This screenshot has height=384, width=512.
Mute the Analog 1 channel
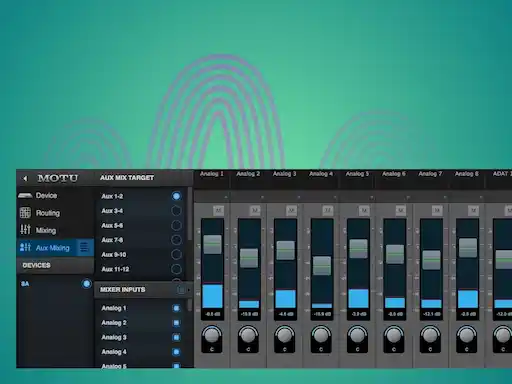pyautogui.click(x=218, y=210)
